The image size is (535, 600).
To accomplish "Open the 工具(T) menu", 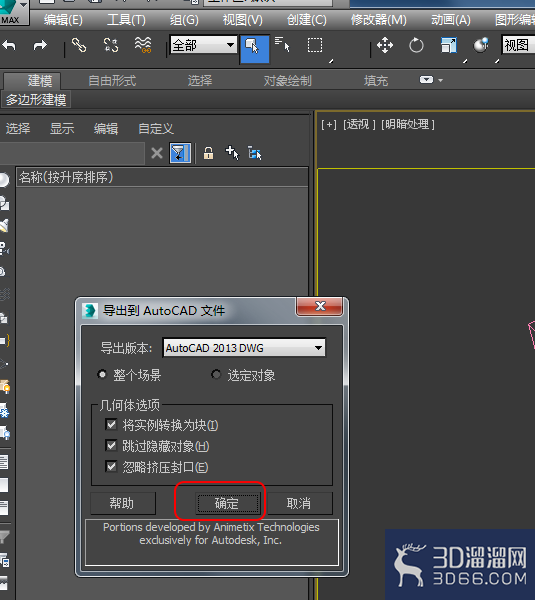I will pyautogui.click(x=126, y=20).
